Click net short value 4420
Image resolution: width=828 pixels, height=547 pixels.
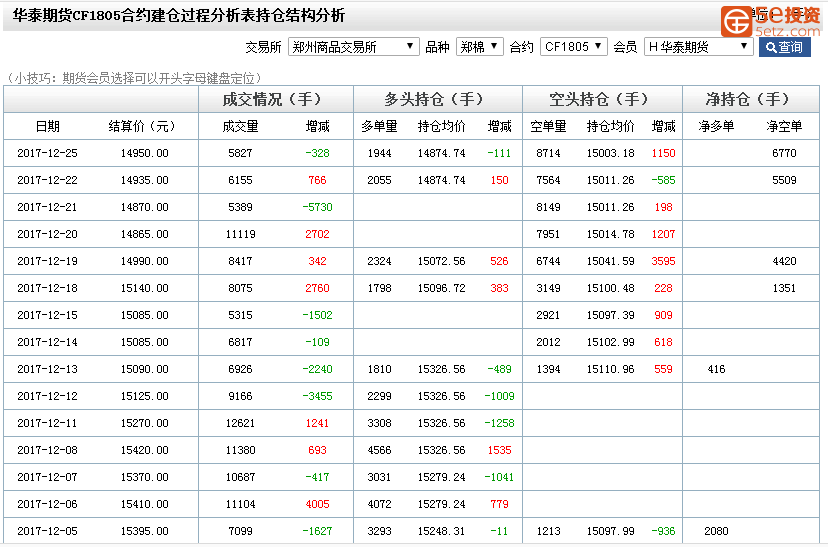point(784,261)
